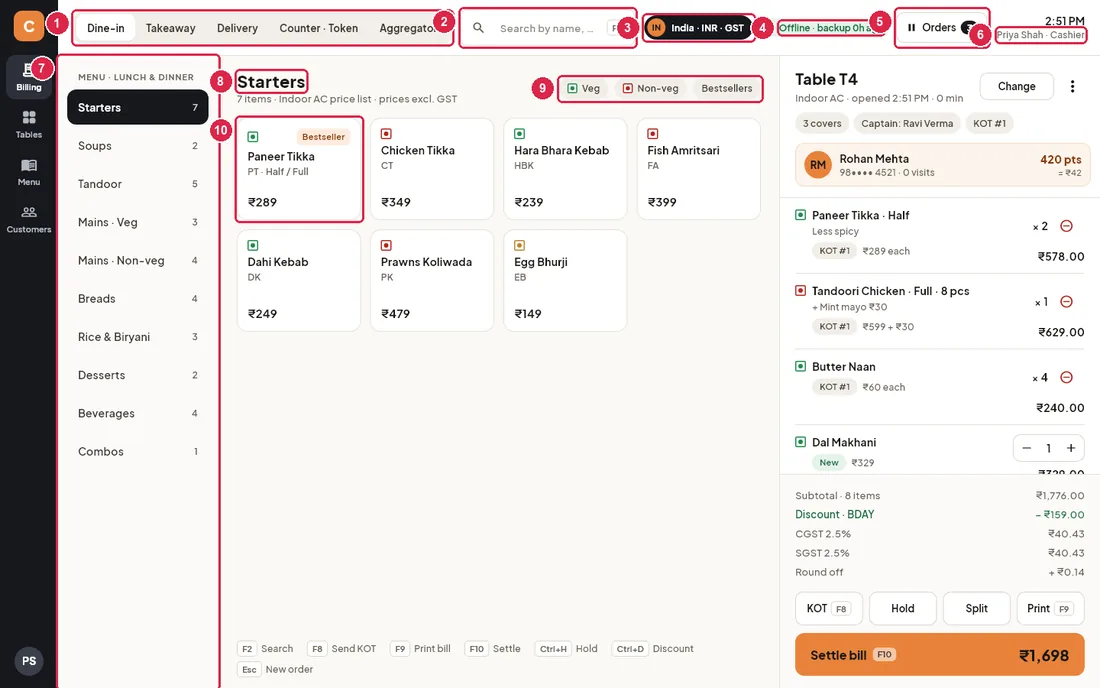The width and height of the screenshot is (1100, 688).
Task: Toggle the Veg filter
Action: (x=584, y=88)
